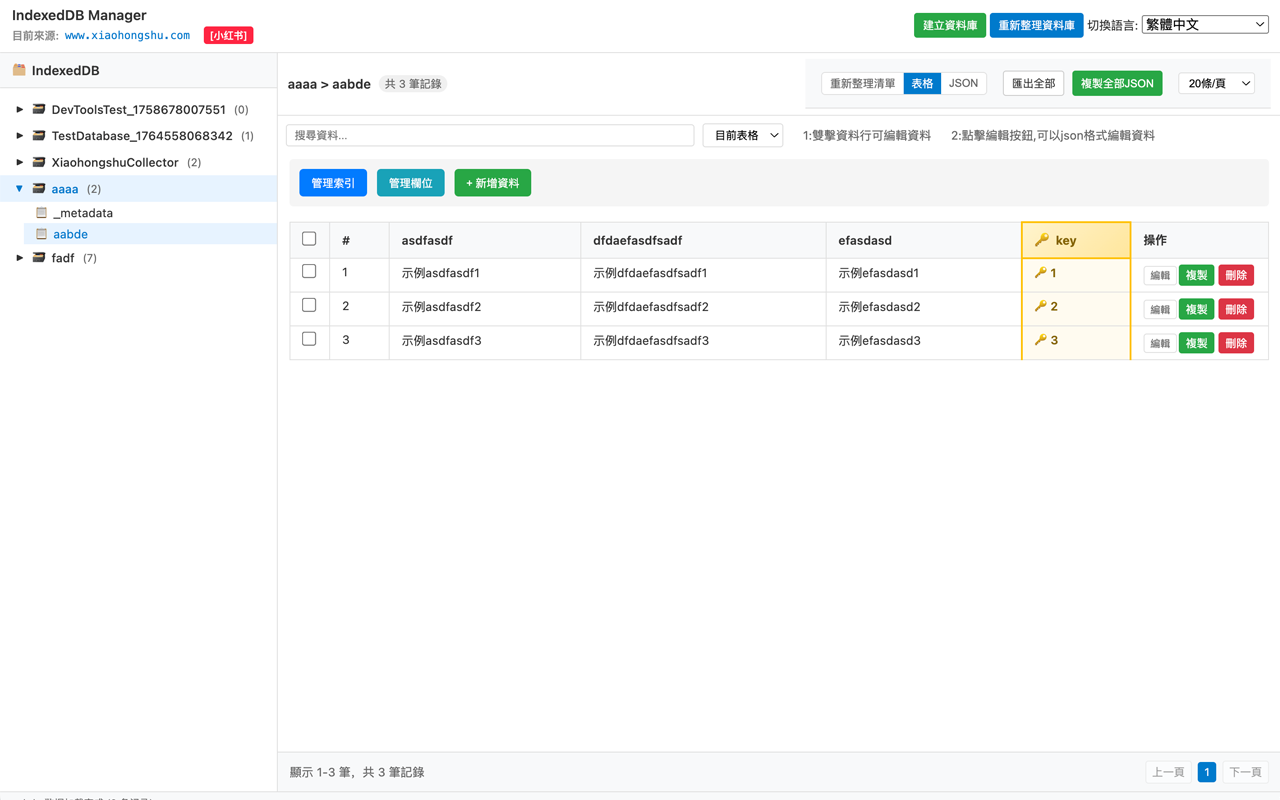This screenshot has height=800, width=1280.
Task: Click the key icon in row 1
Action: (x=1040, y=273)
